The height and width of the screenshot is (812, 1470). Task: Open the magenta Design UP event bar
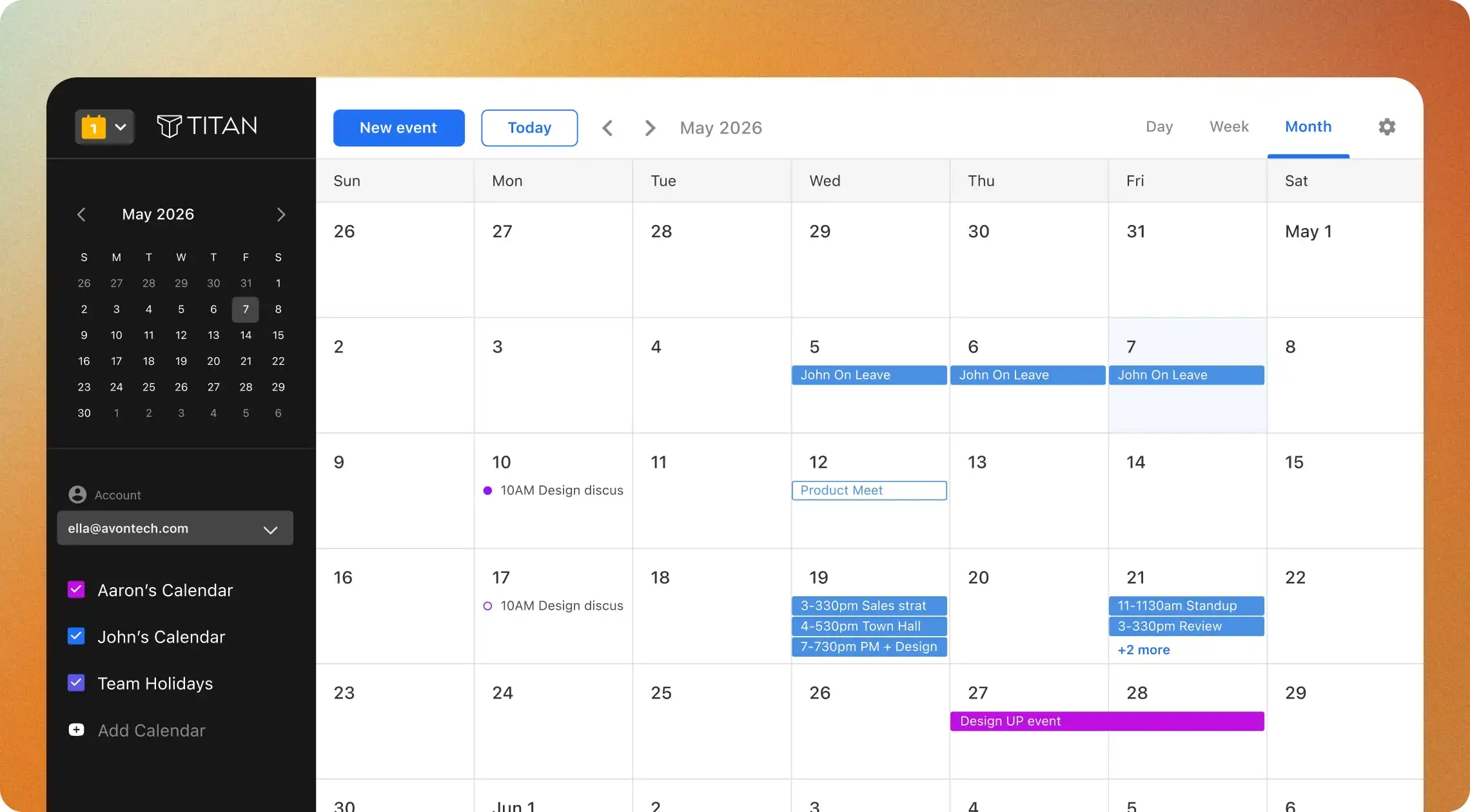(x=1107, y=721)
